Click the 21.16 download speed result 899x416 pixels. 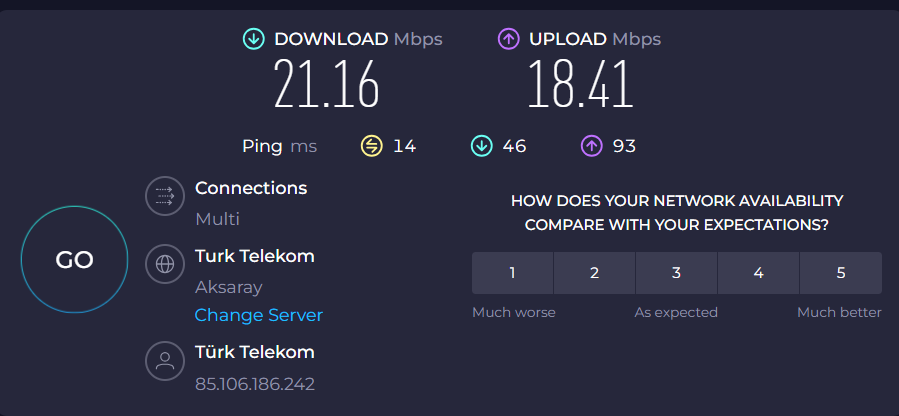pyautogui.click(x=327, y=85)
